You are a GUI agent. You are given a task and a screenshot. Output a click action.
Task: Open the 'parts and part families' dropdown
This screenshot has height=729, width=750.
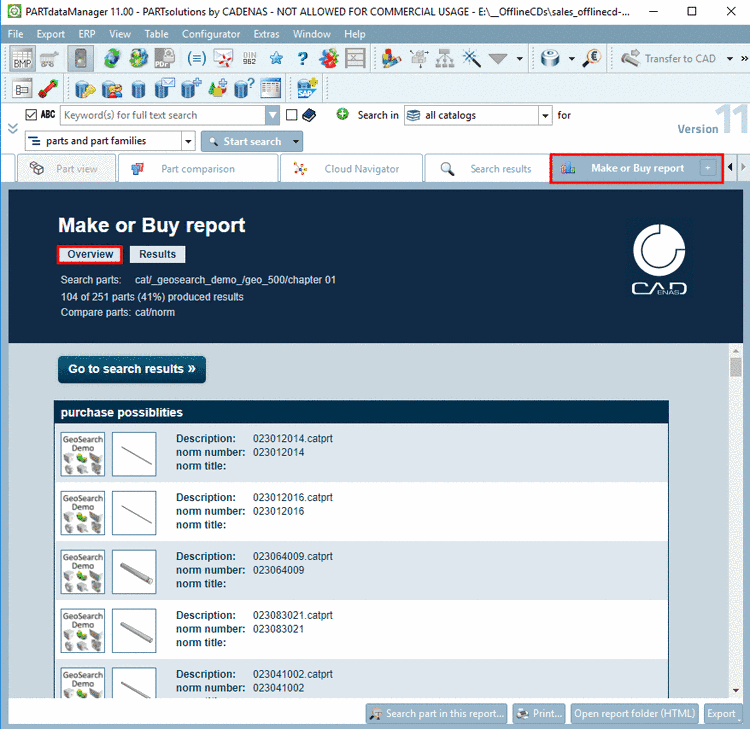click(188, 141)
